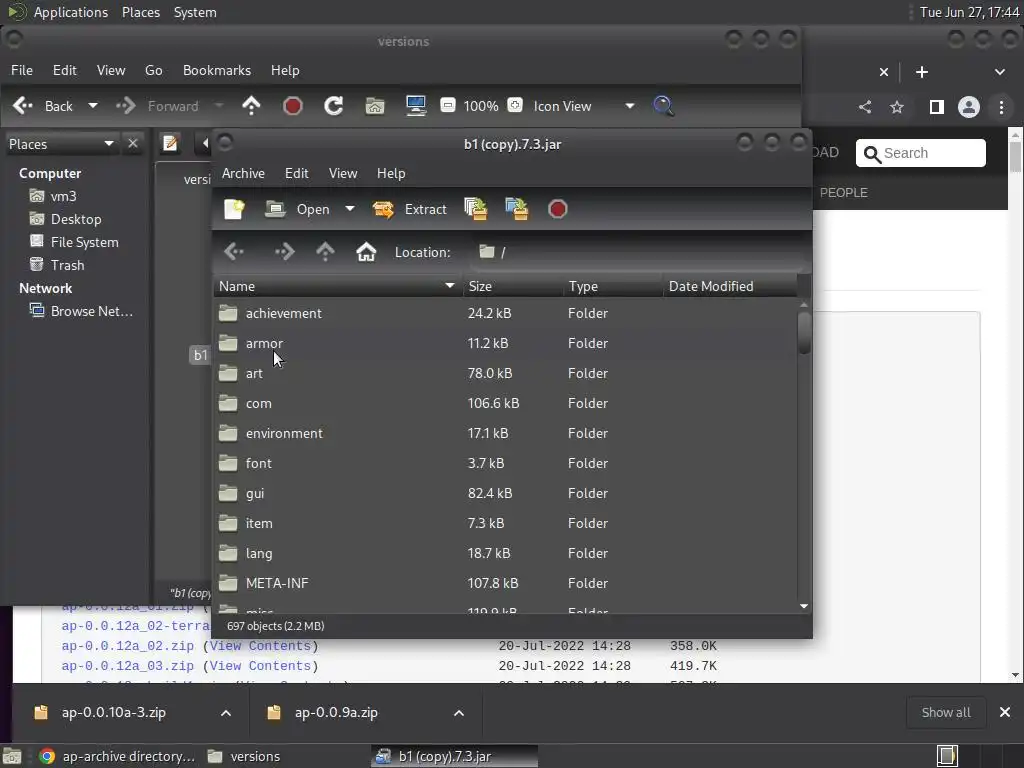
Task: Open Bookmarks menu in versions window
Action: tap(217, 70)
